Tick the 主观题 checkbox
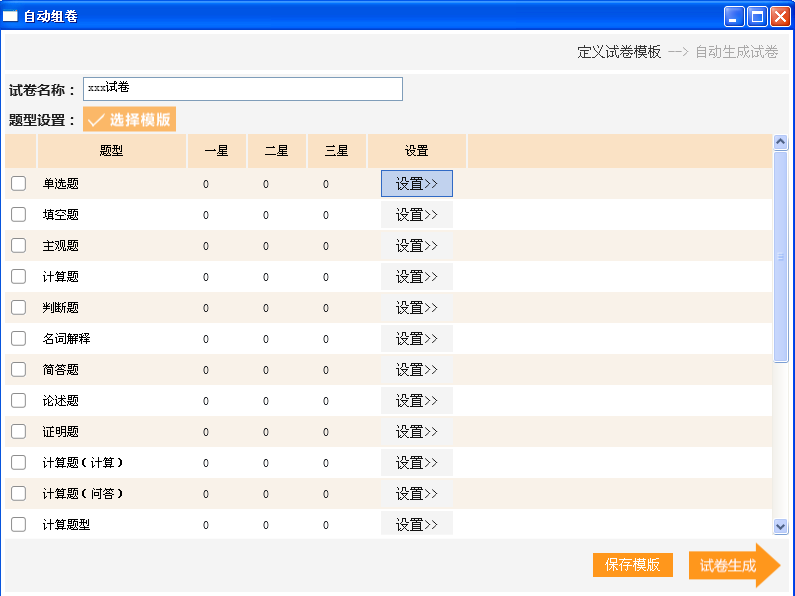Image resolution: width=795 pixels, height=596 pixels. [19, 245]
